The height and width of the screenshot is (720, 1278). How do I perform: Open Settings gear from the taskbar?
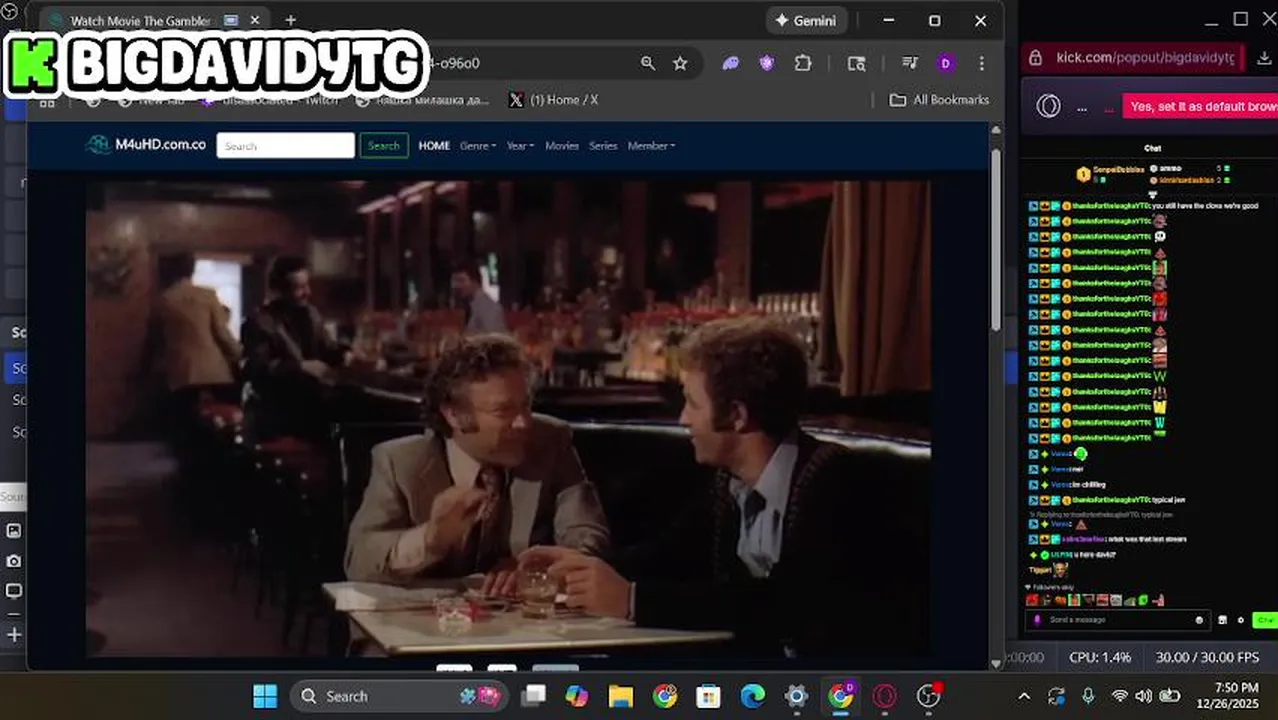coord(797,696)
